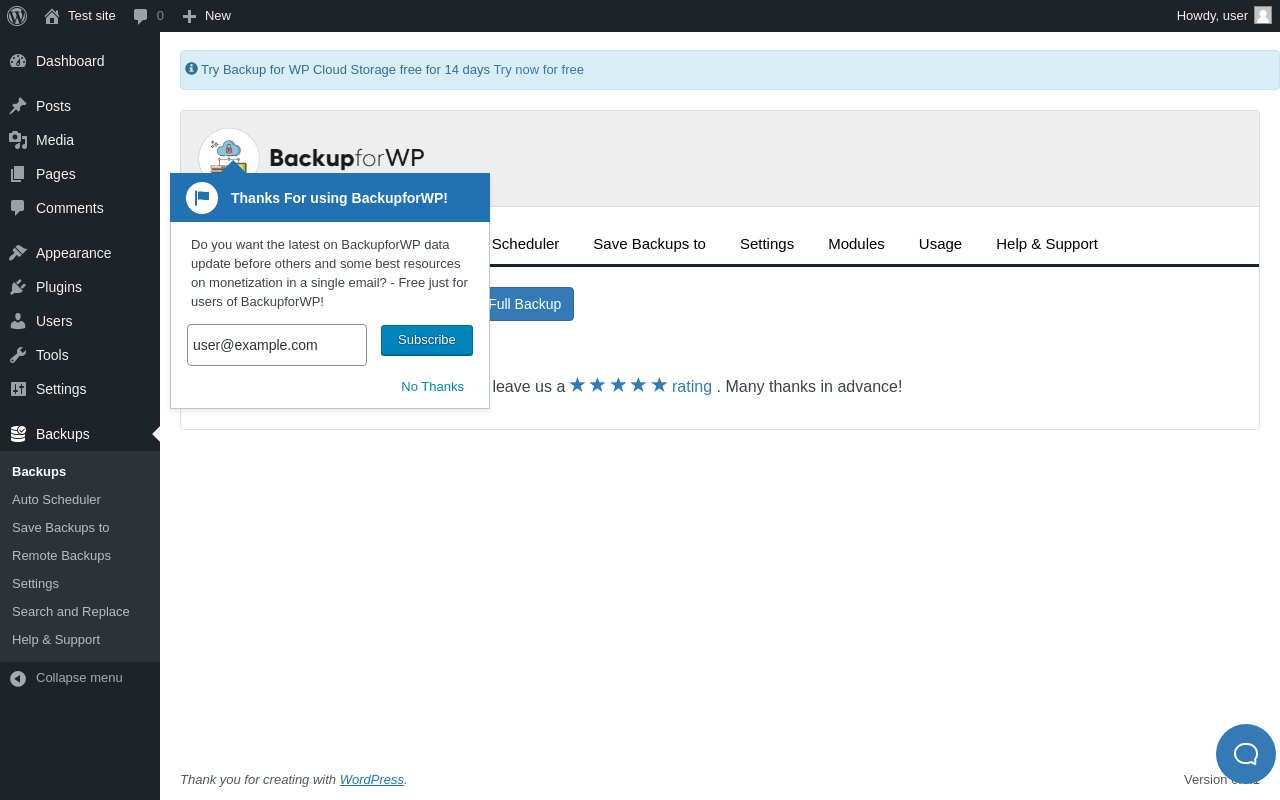
Task: Open the Usage tab
Action: click(940, 243)
